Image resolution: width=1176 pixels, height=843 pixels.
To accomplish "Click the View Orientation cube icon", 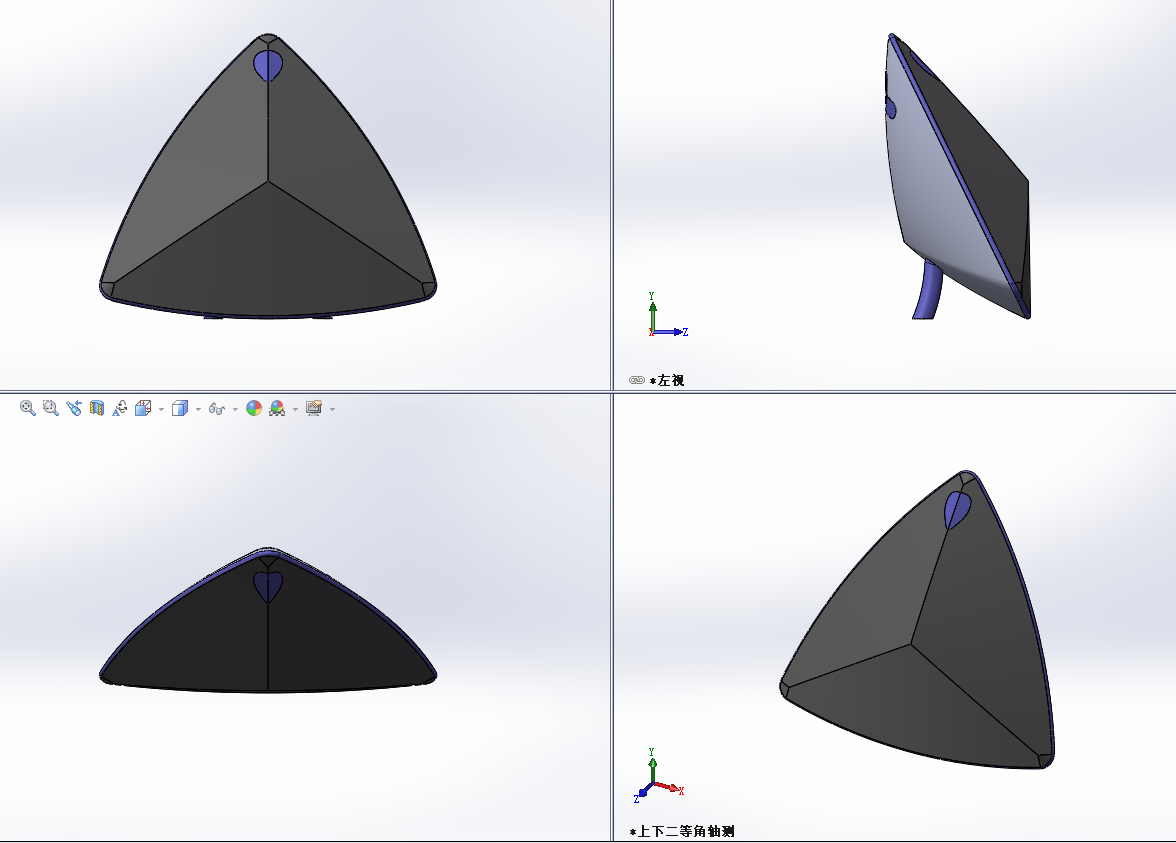I will coord(143,408).
